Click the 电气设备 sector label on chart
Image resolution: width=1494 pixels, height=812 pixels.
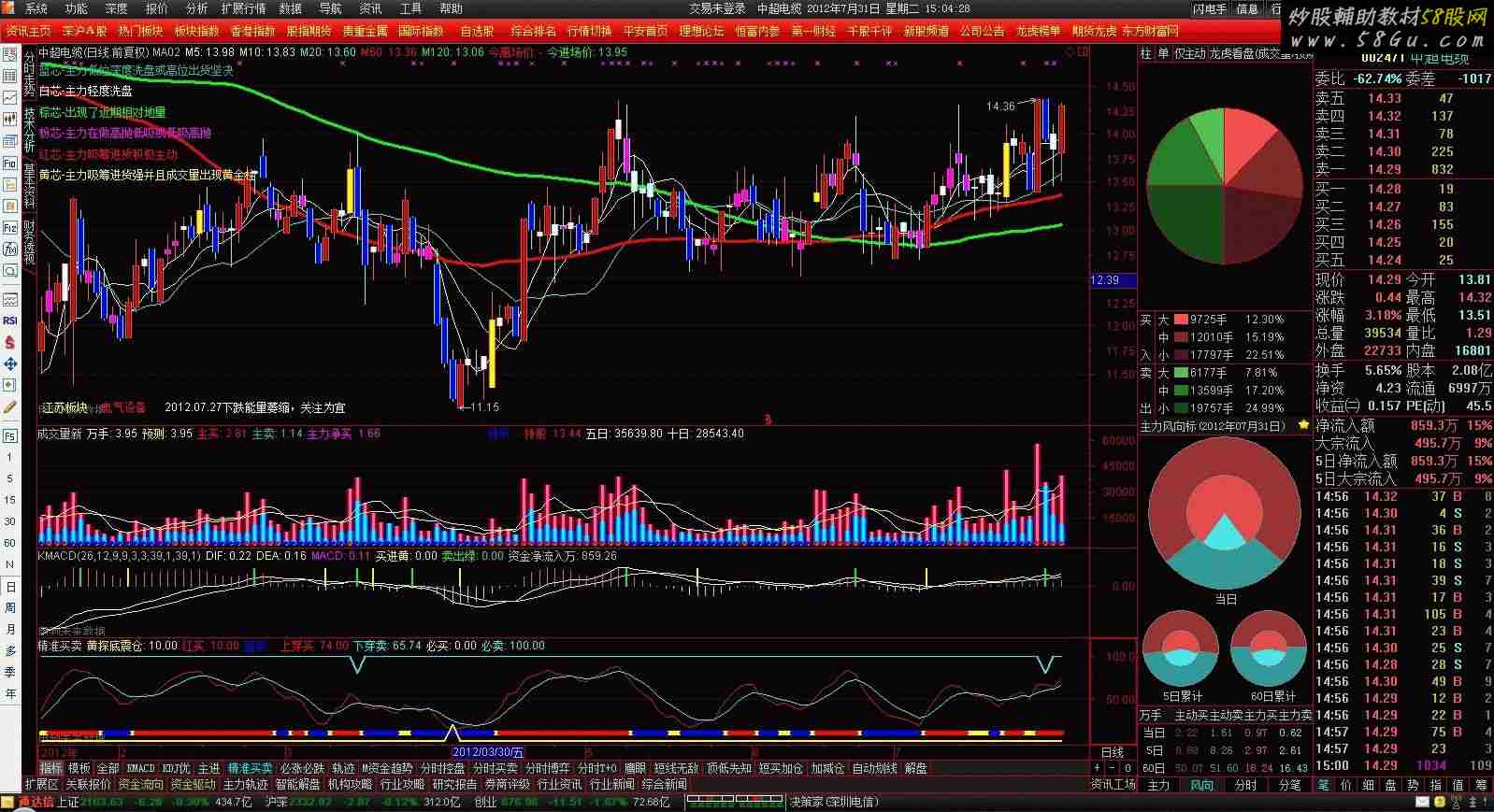coord(123,407)
